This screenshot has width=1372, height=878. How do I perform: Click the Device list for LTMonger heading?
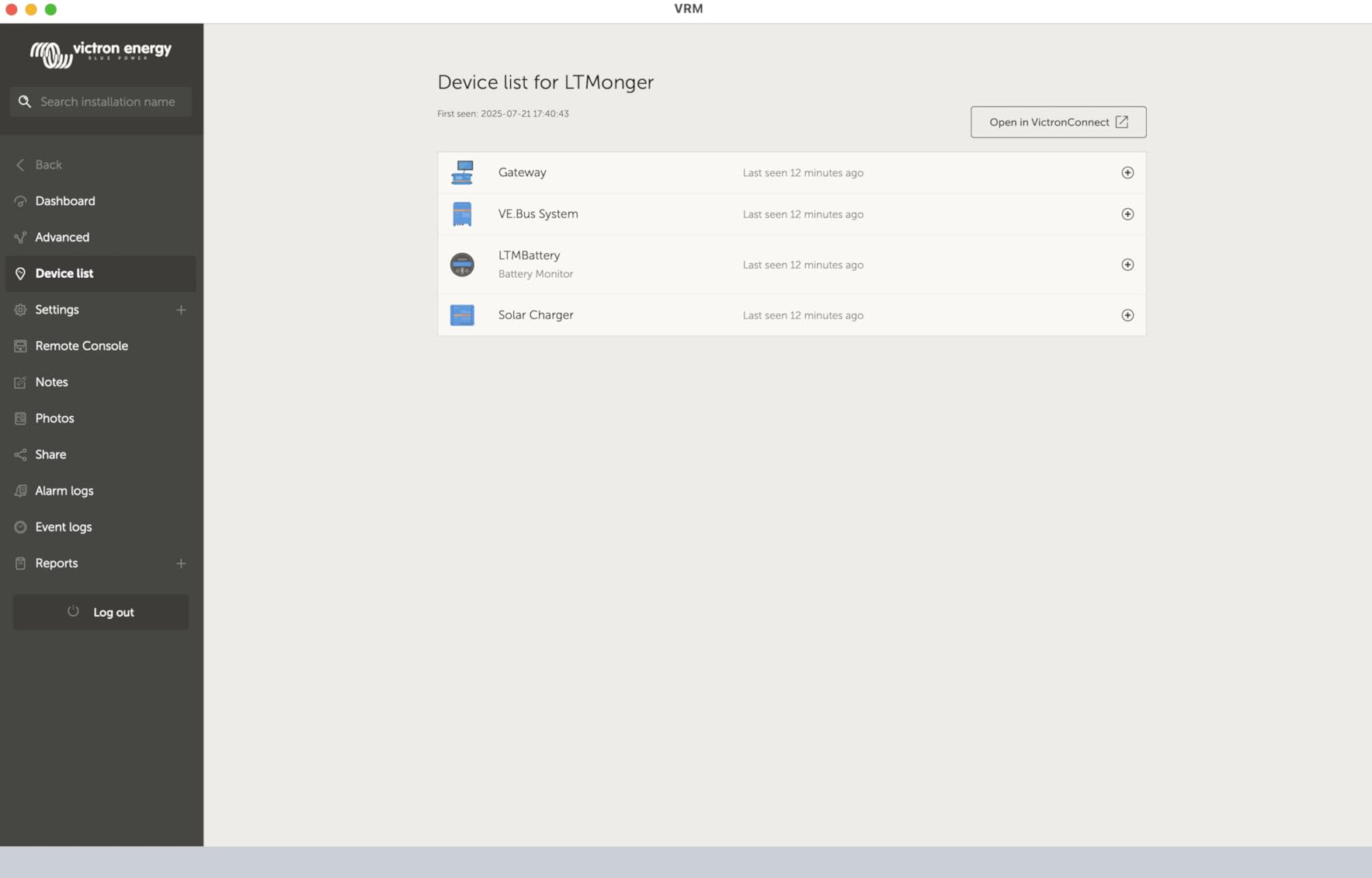pos(546,82)
